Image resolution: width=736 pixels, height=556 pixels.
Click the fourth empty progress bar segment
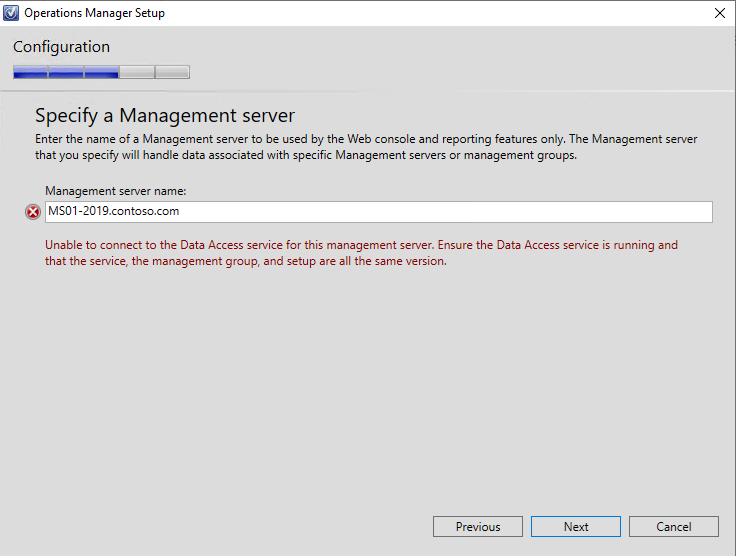click(137, 72)
